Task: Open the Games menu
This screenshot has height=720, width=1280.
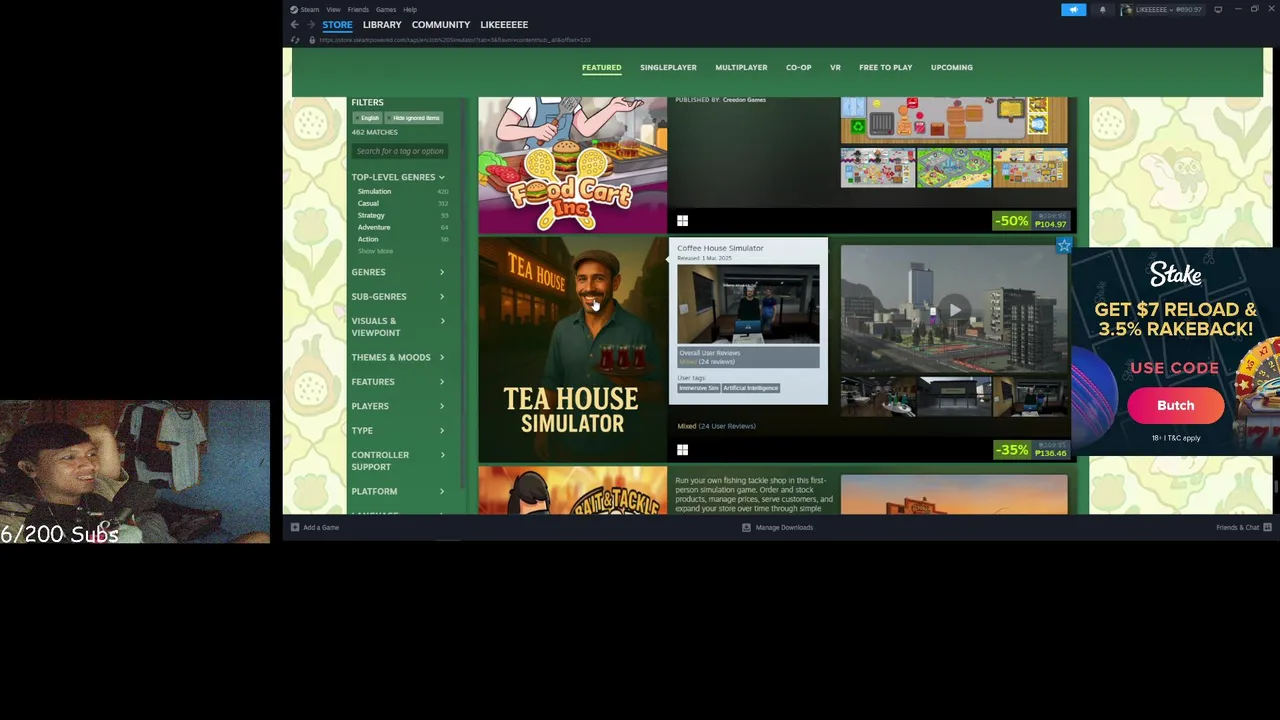Action: tap(386, 9)
